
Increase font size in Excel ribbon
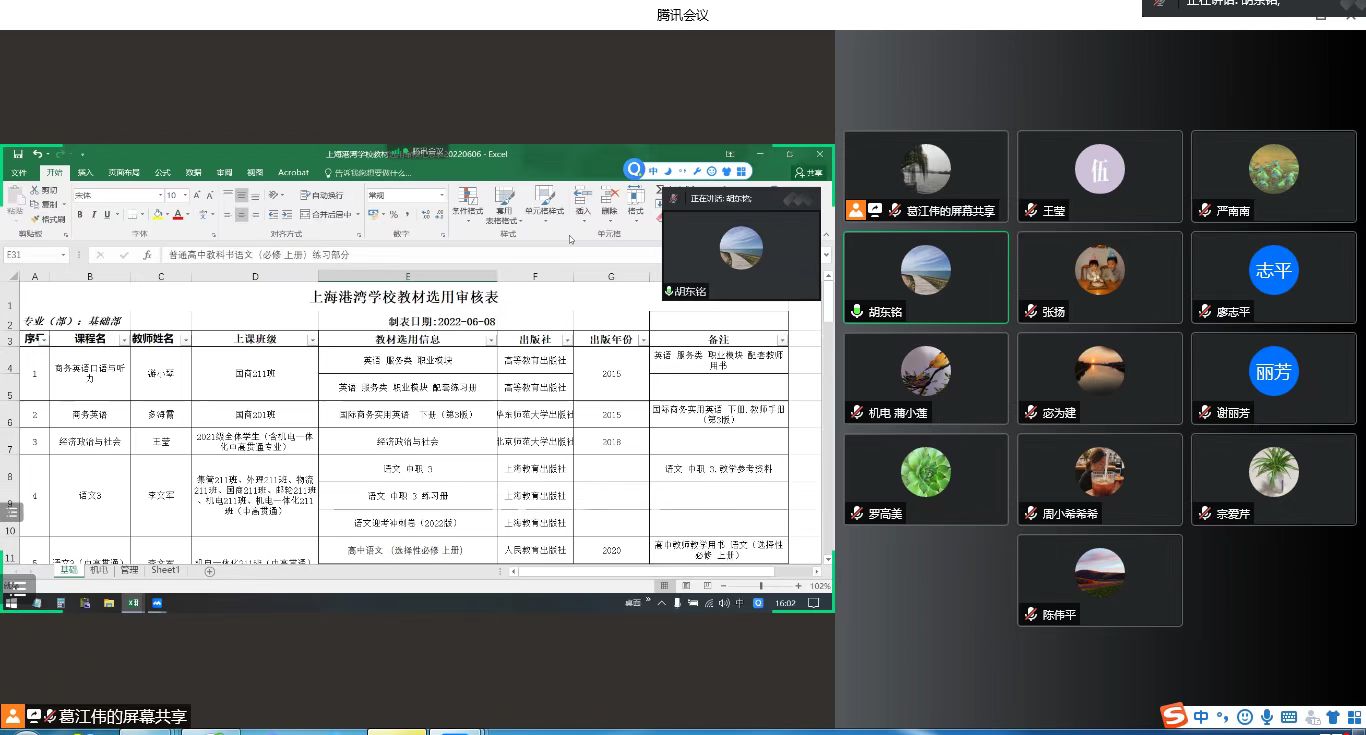(196, 195)
